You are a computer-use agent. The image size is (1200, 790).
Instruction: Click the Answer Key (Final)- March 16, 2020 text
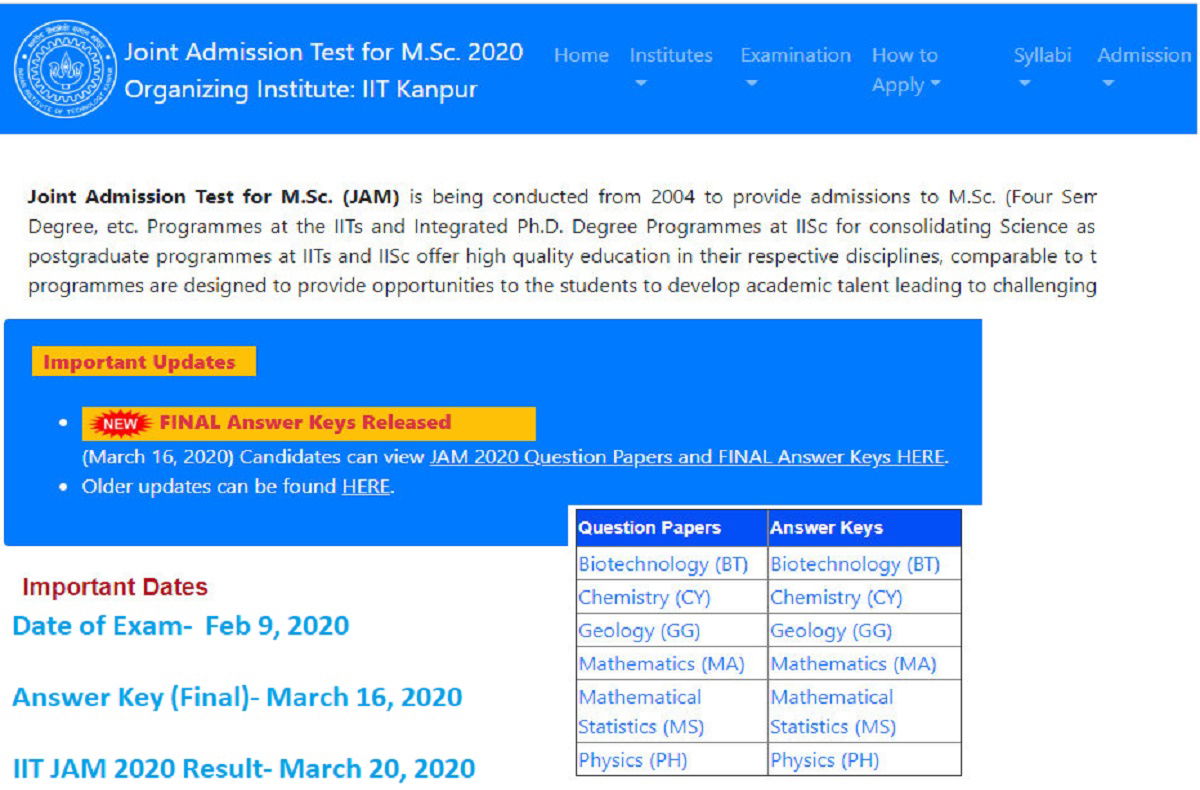(237, 697)
